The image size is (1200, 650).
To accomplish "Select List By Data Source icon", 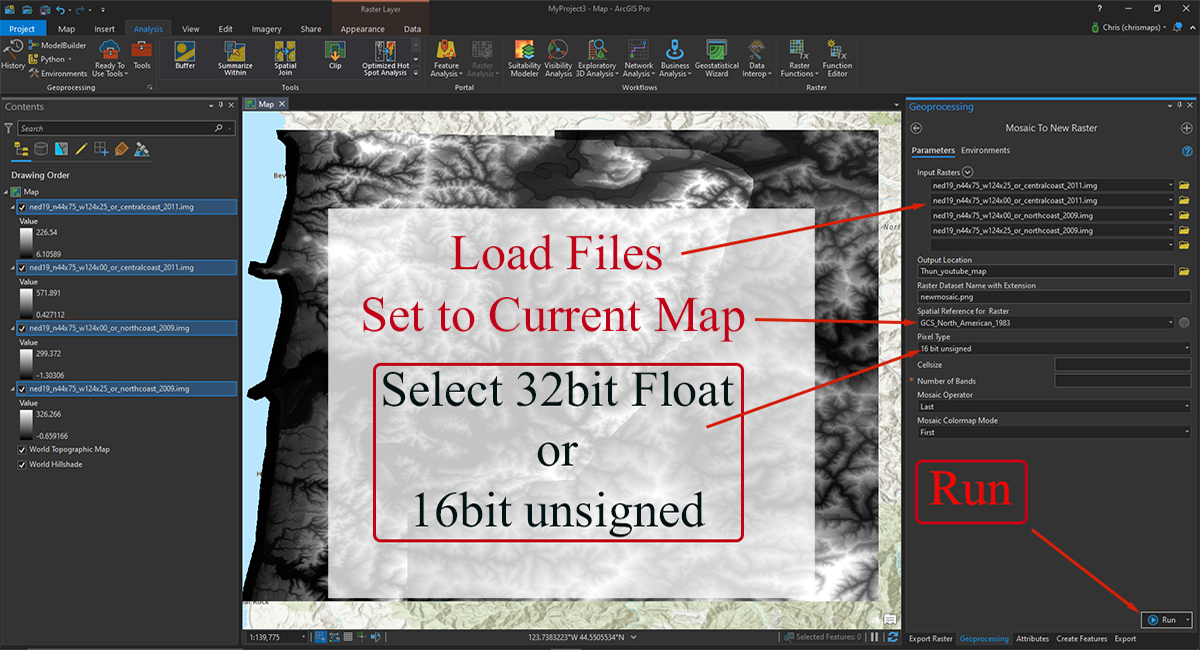I will [x=41, y=149].
